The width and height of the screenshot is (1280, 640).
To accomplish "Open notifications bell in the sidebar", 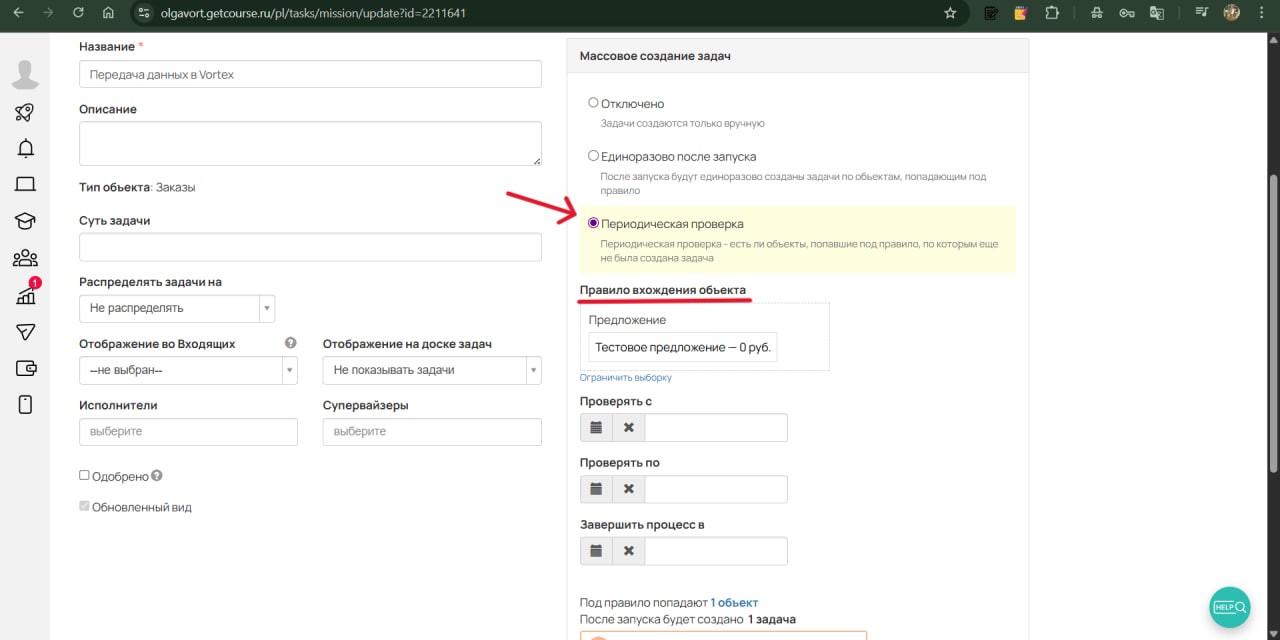I will (25, 148).
